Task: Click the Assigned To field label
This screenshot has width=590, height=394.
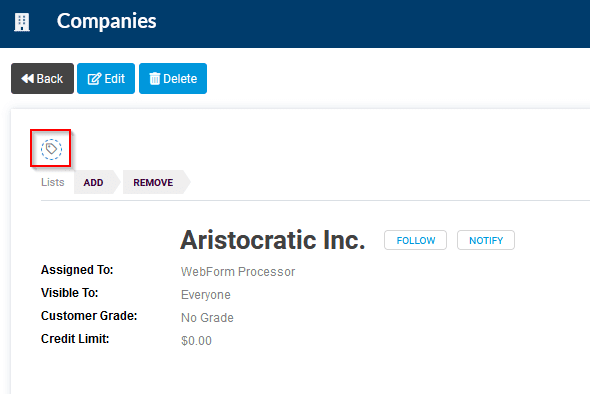Action: pyautogui.click(x=77, y=270)
